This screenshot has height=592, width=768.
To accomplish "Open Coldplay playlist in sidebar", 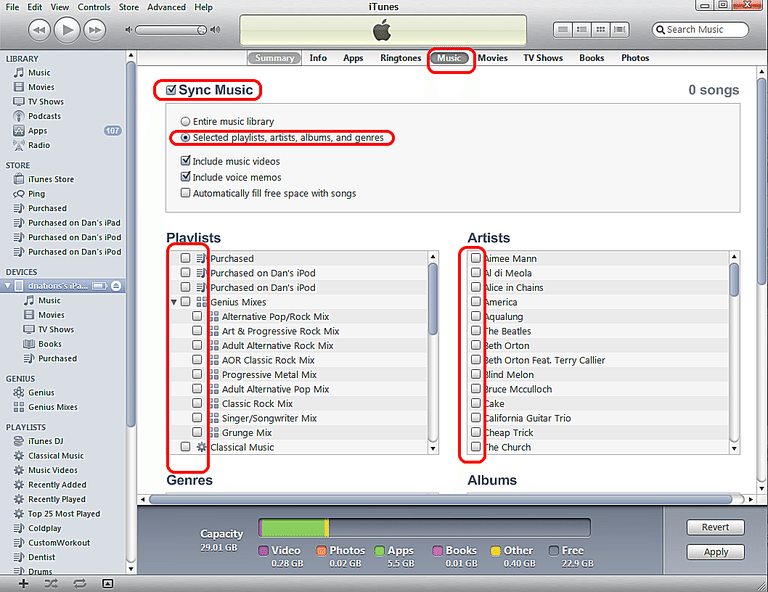I will click(x=45, y=528).
